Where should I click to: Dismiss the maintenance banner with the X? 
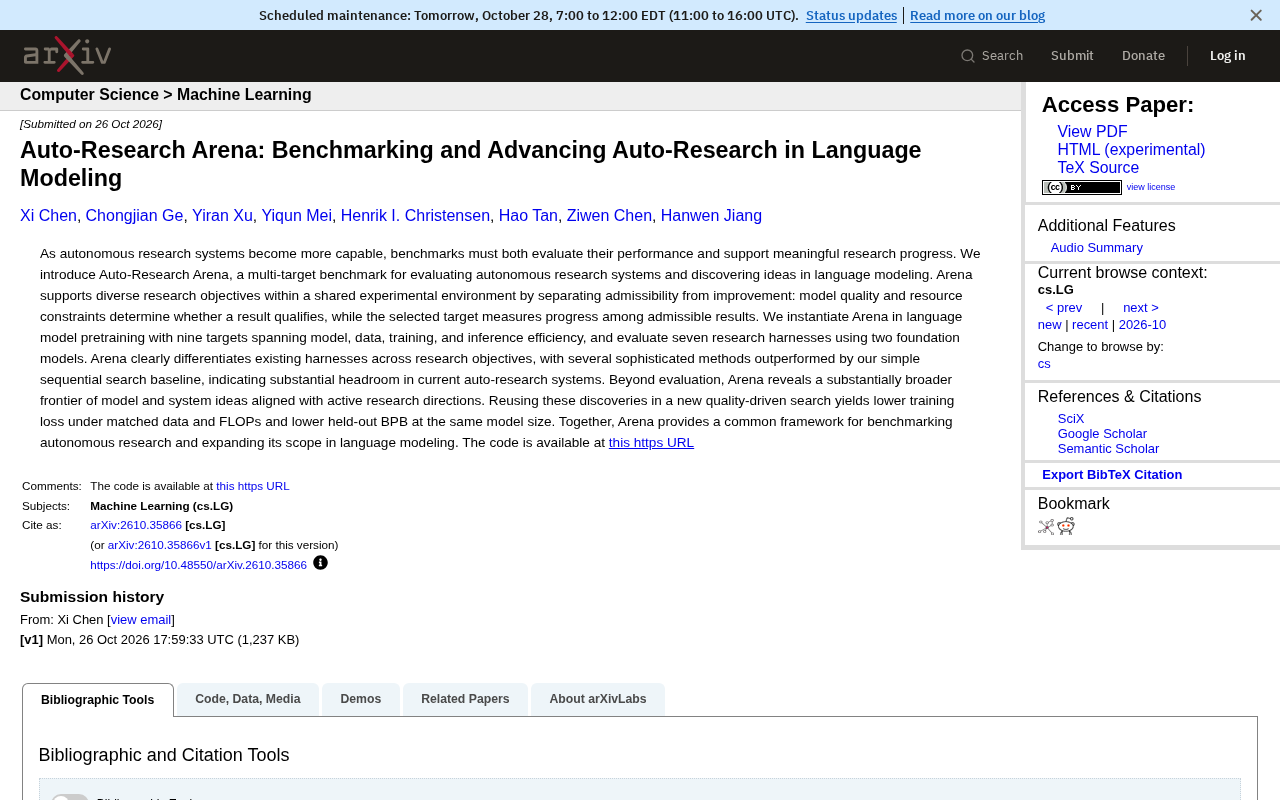coord(1256,15)
